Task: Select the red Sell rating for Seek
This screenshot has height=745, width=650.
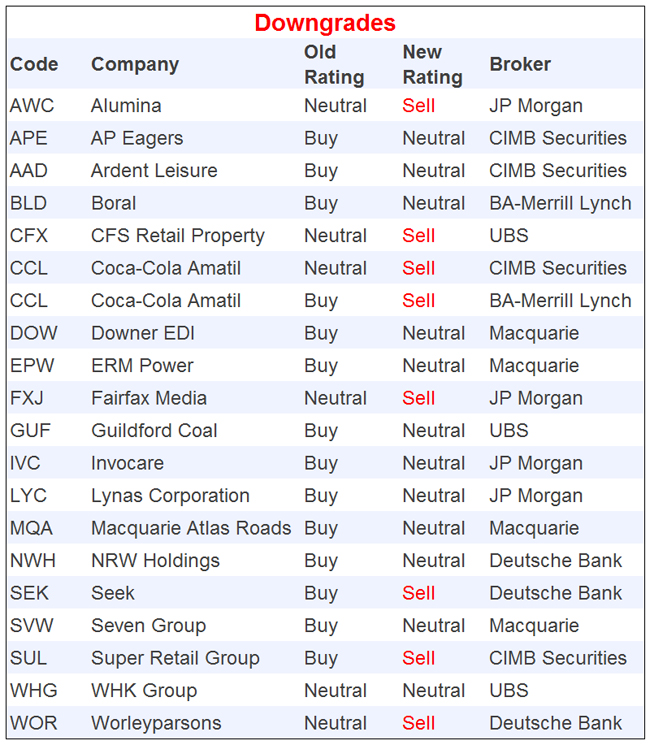Action: click(x=419, y=593)
